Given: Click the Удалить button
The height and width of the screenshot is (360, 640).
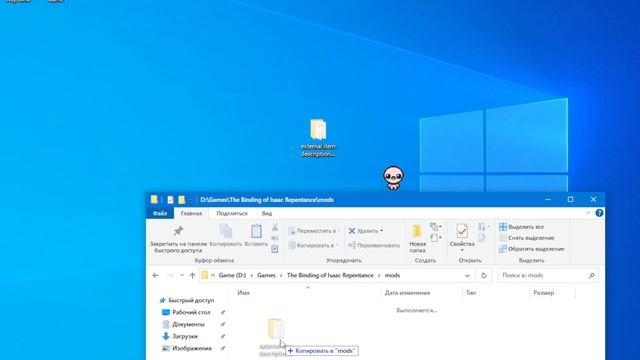Looking at the screenshot, I should pos(366,231).
